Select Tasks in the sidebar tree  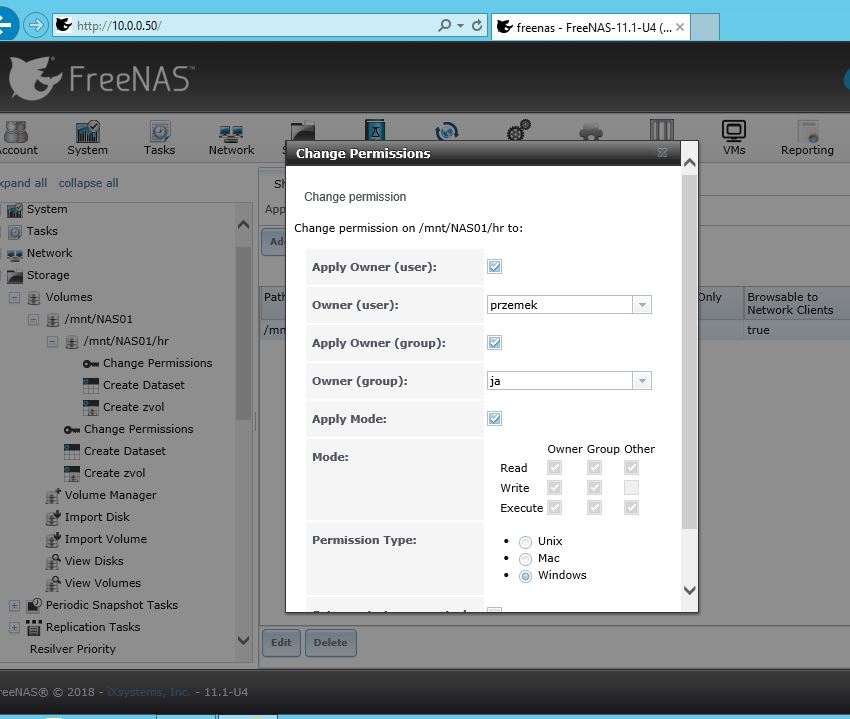point(42,232)
